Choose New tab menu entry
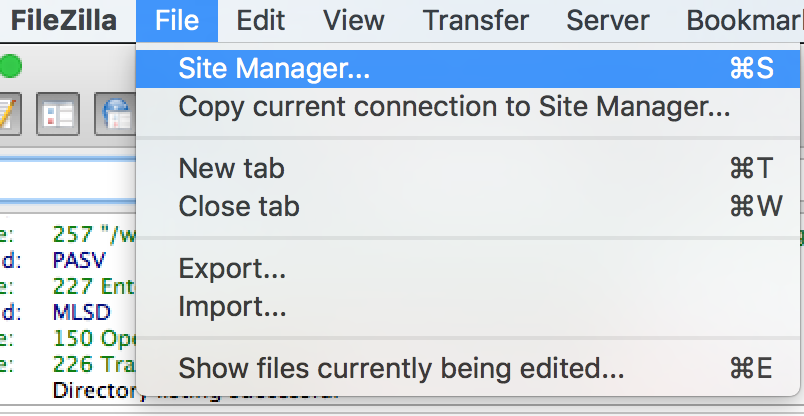 [468, 168]
